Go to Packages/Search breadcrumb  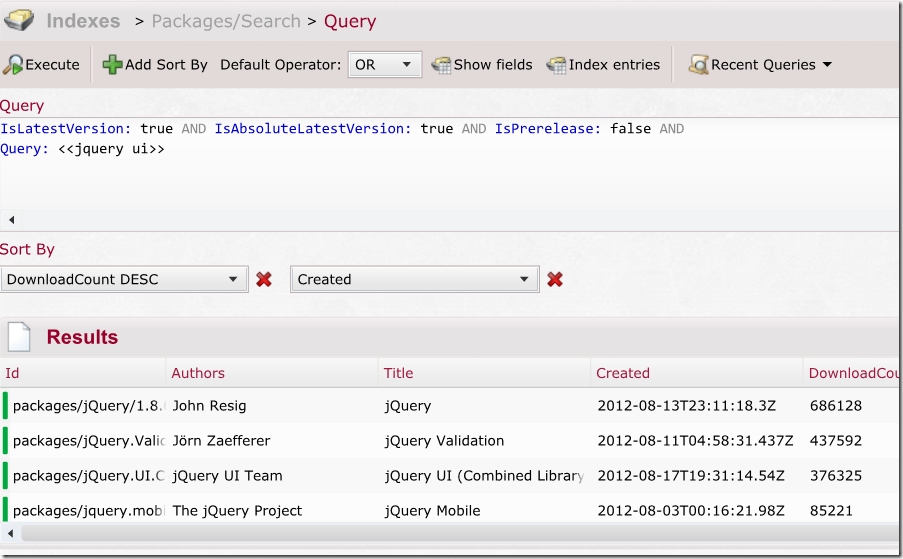pyautogui.click(x=226, y=21)
